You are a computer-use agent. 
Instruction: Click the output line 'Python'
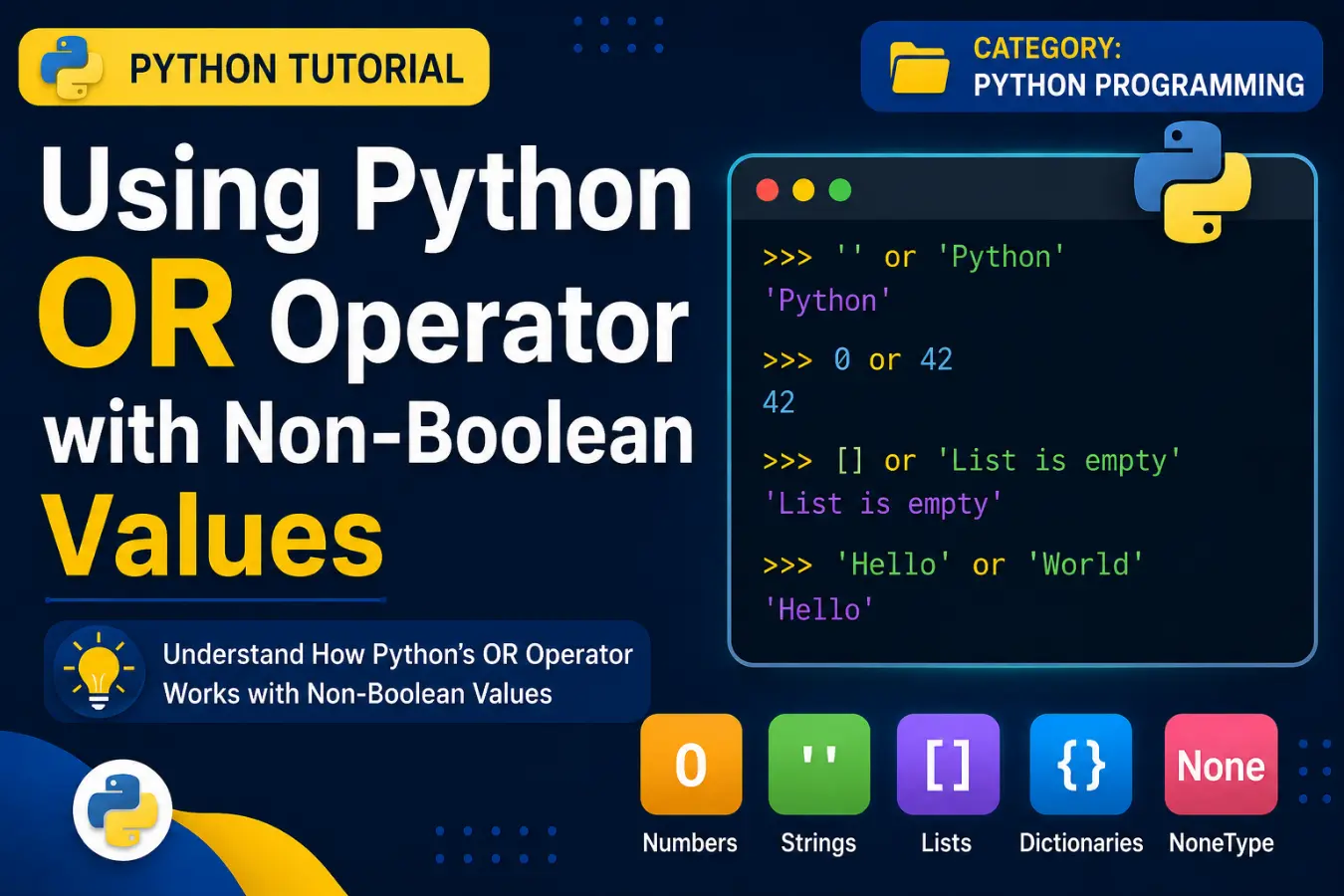(827, 301)
